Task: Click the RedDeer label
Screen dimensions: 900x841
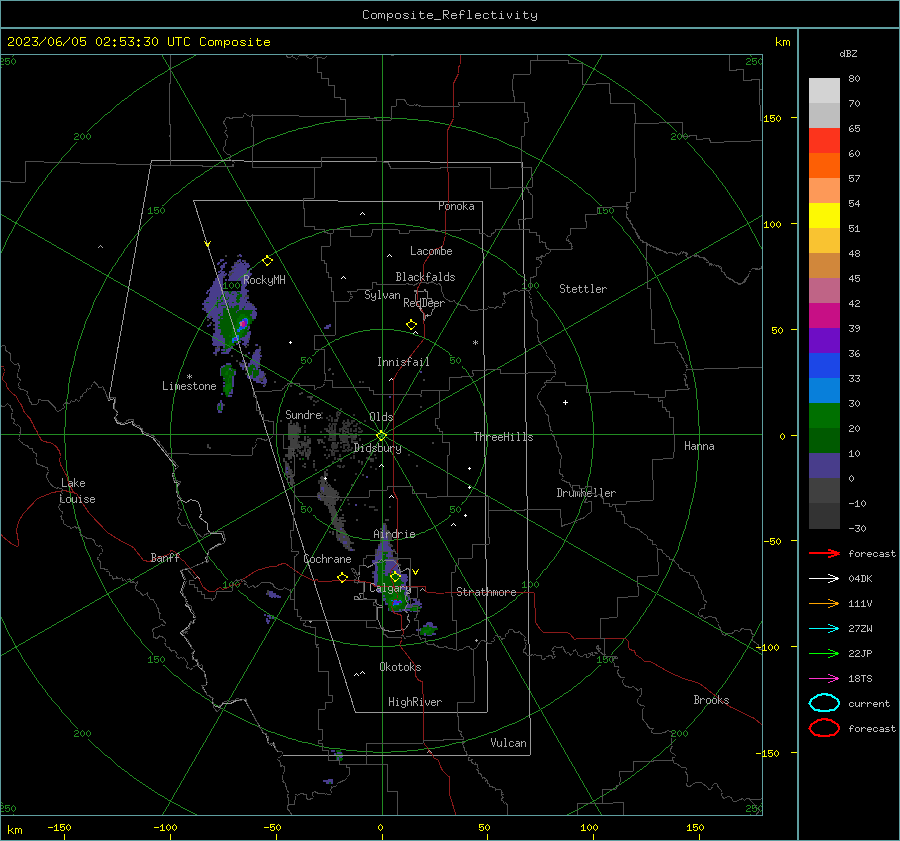Action: pos(424,303)
